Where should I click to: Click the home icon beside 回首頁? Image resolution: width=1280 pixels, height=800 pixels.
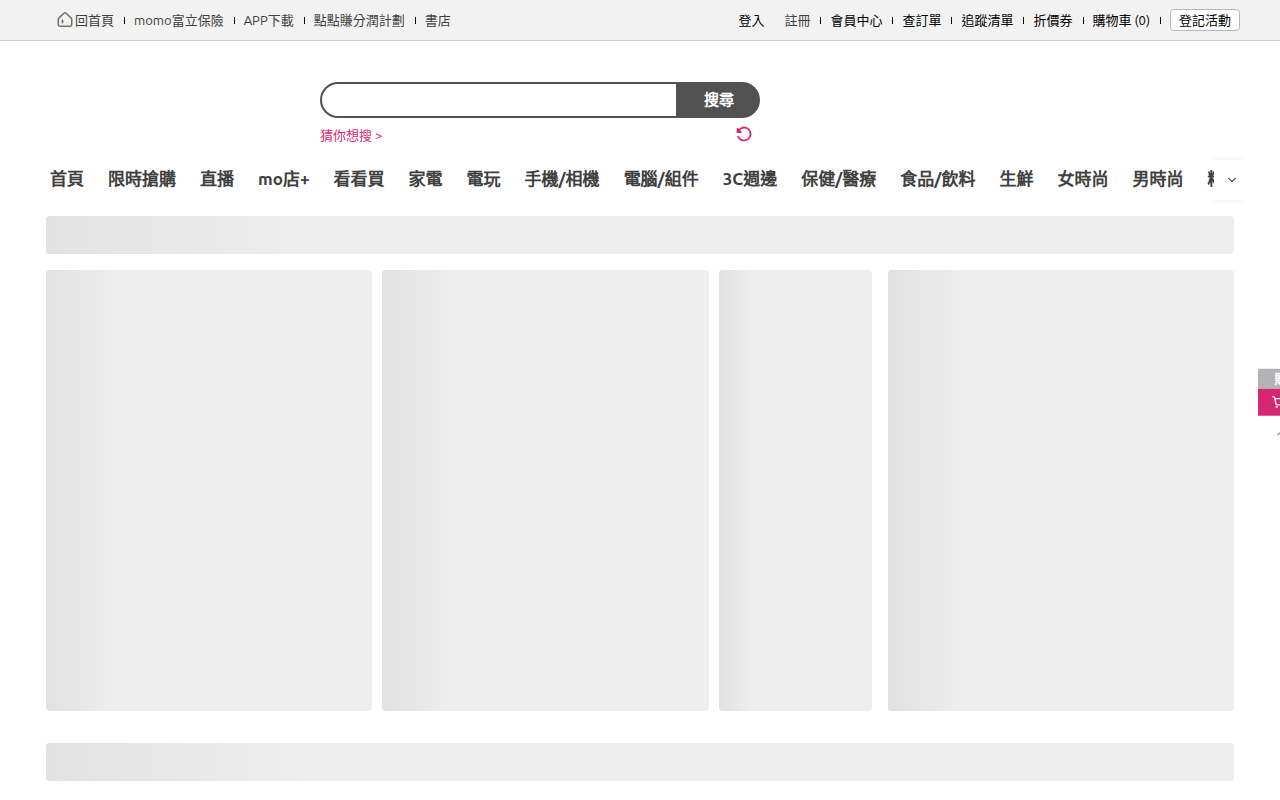(65, 20)
